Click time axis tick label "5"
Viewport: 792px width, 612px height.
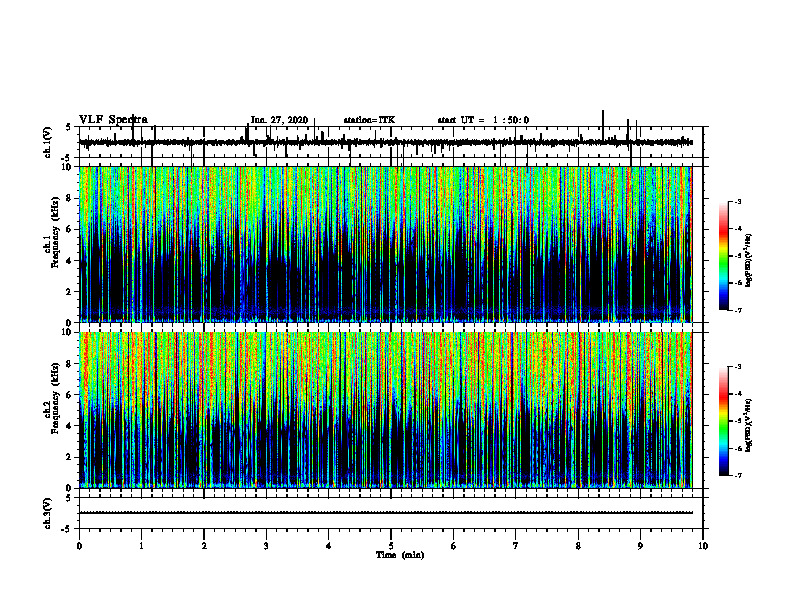coord(391,546)
